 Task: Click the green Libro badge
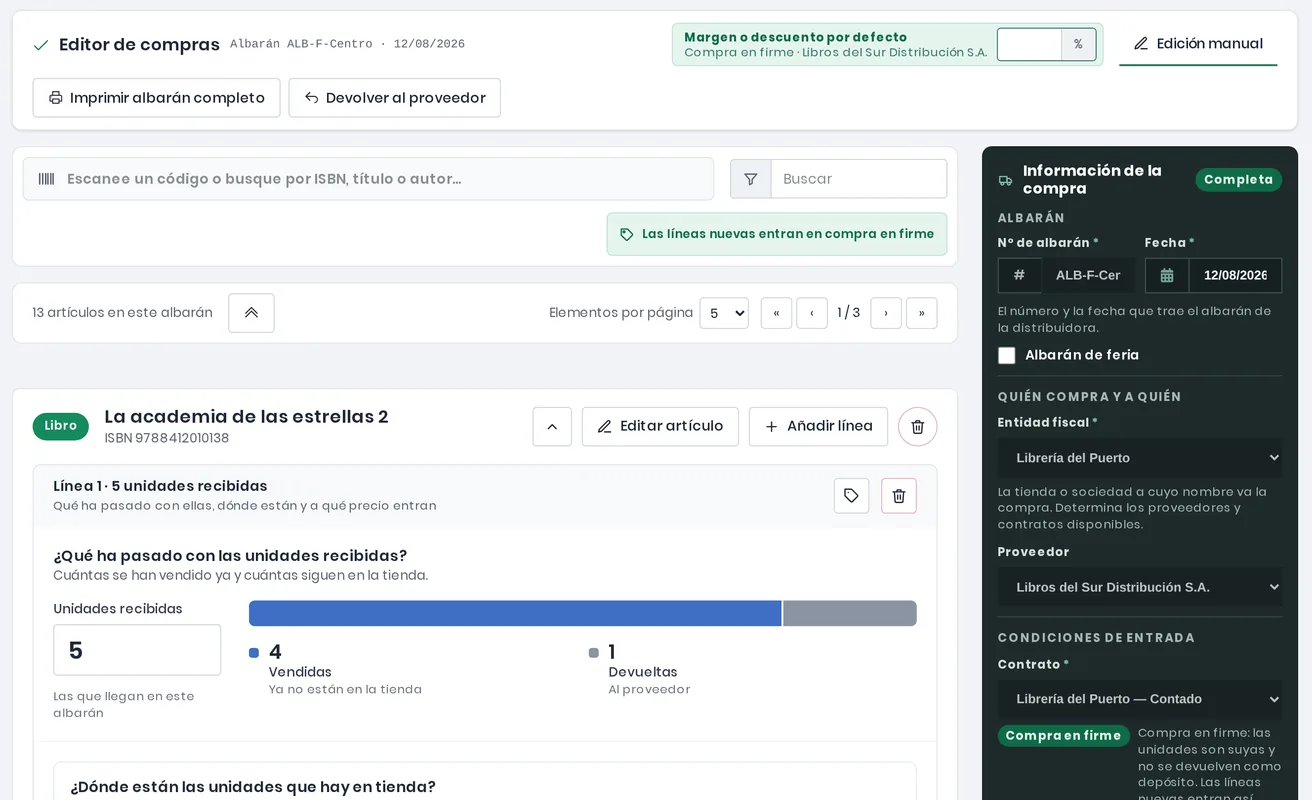pos(61,426)
